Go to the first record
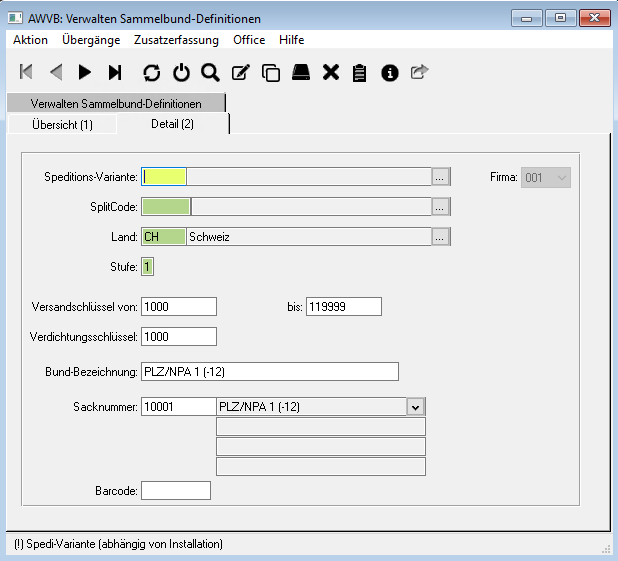Viewport: 618px width, 561px height. 26,72
